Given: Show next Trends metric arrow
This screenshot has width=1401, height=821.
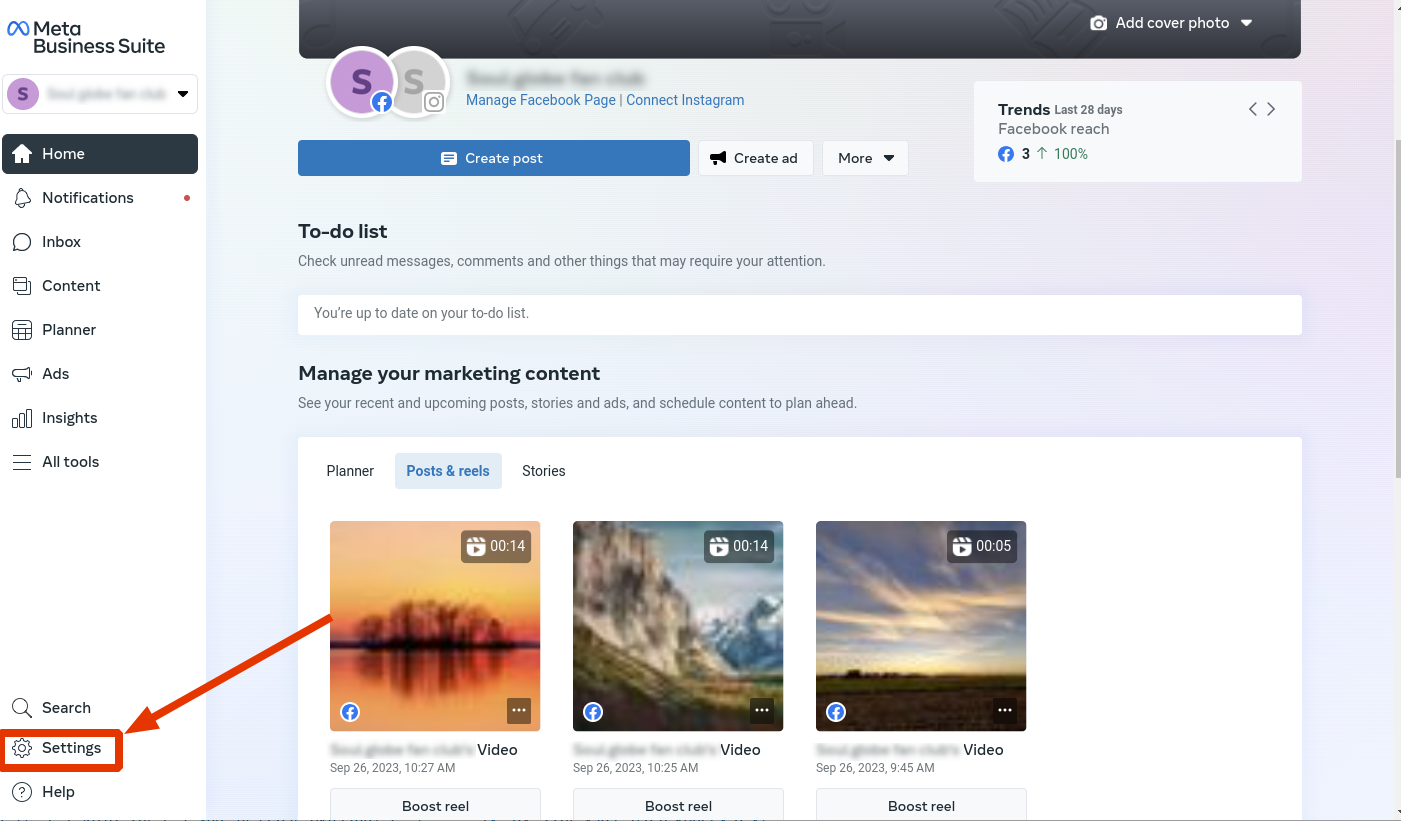Looking at the screenshot, I should click(1271, 109).
